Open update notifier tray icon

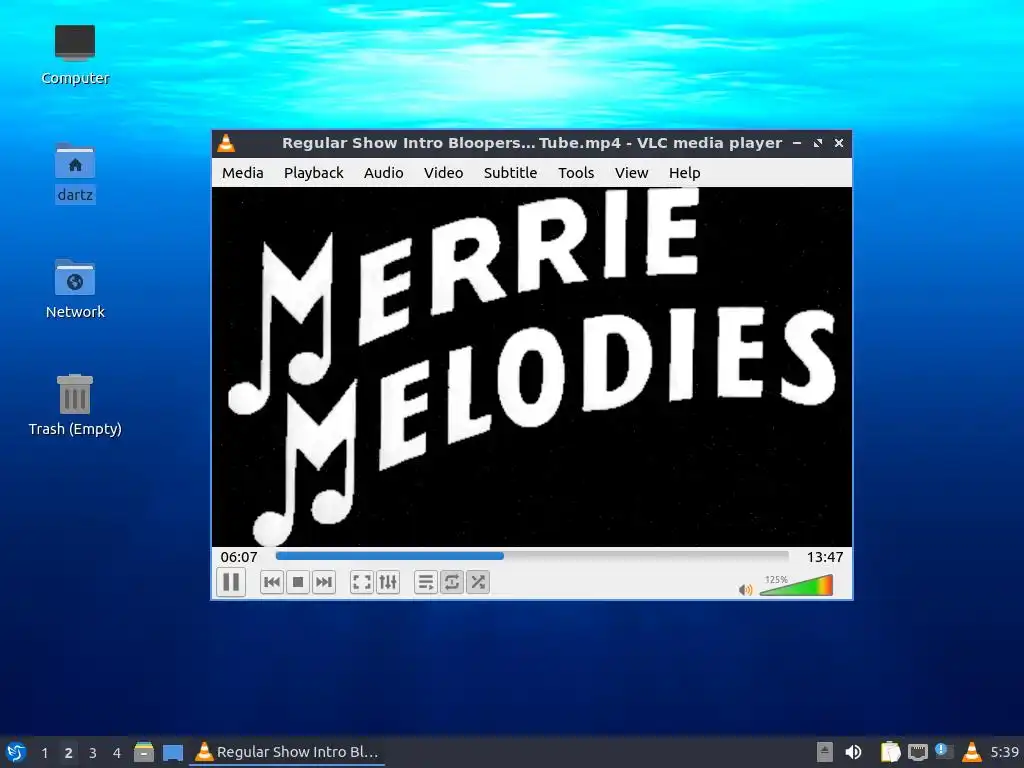944,751
